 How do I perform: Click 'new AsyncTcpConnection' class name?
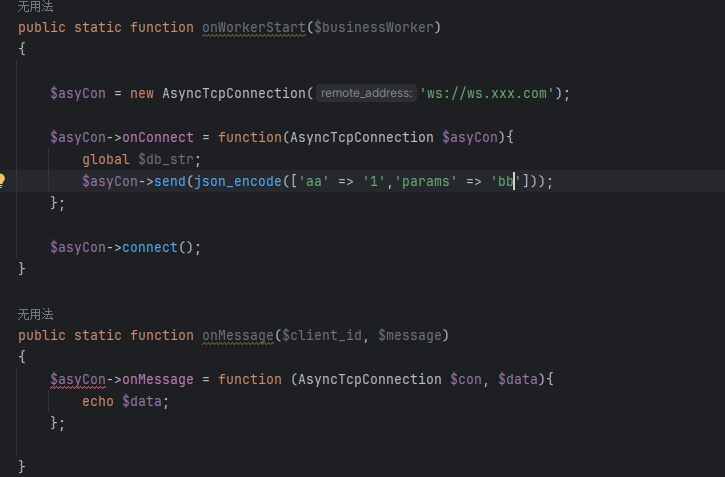(233, 93)
